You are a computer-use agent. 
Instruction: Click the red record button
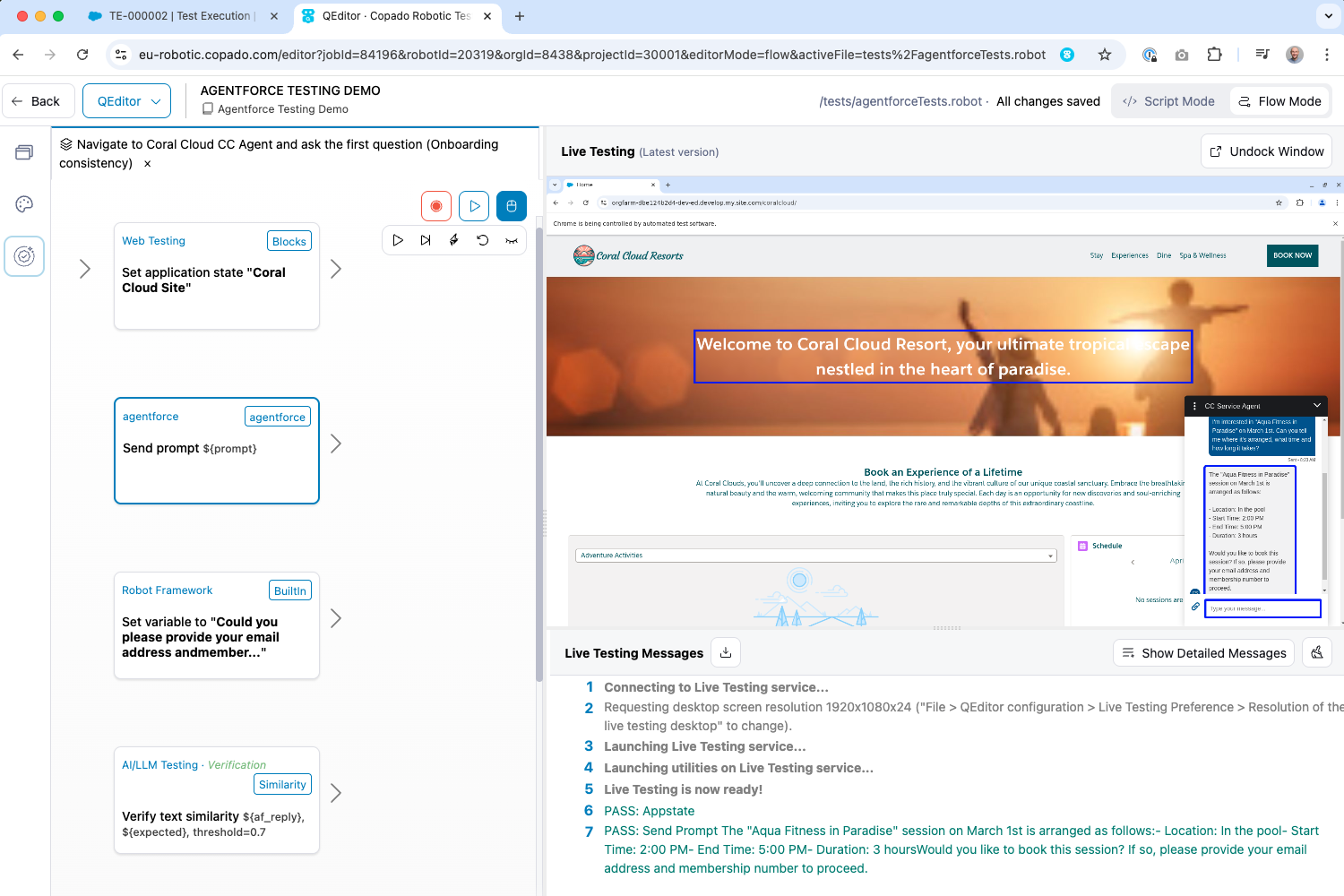point(436,206)
